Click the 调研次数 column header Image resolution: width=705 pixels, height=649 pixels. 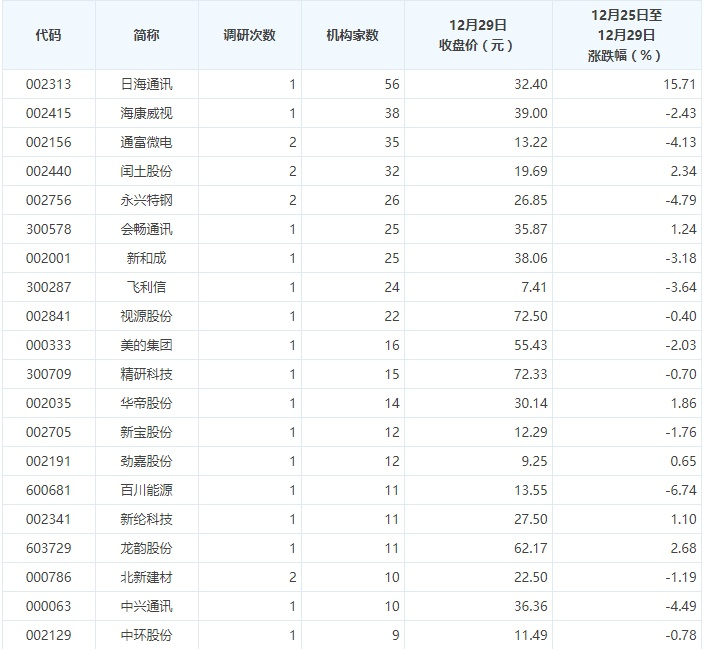pyautogui.click(x=249, y=35)
